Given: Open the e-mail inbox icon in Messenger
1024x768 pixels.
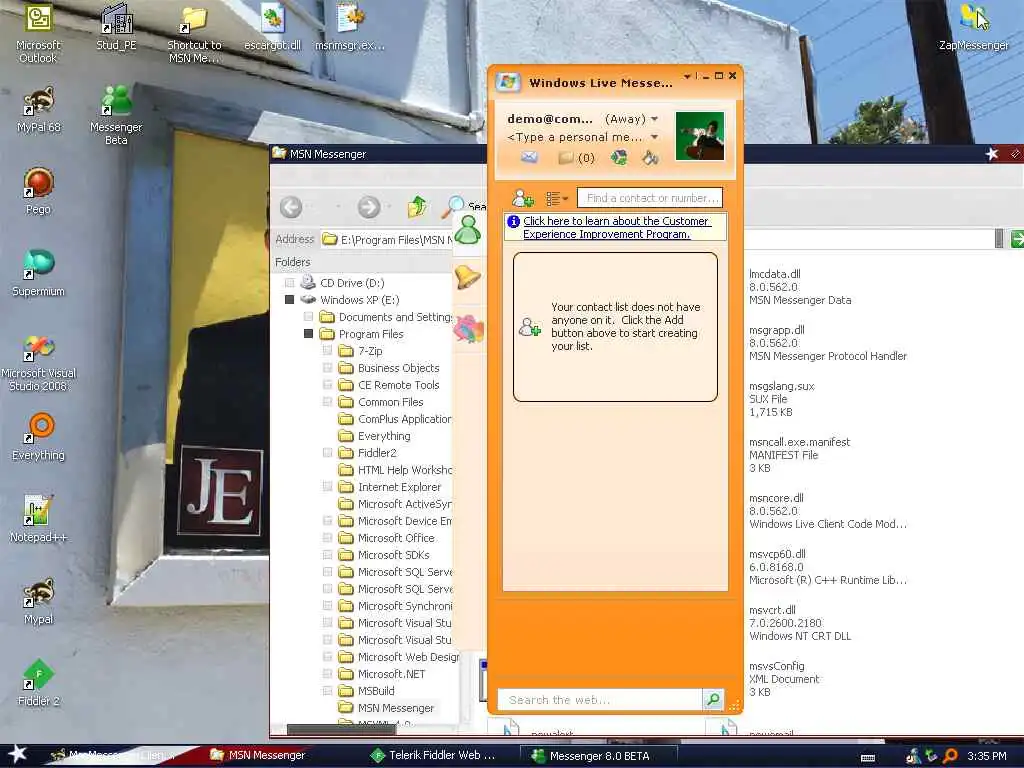Looking at the screenshot, I should (529, 157).
